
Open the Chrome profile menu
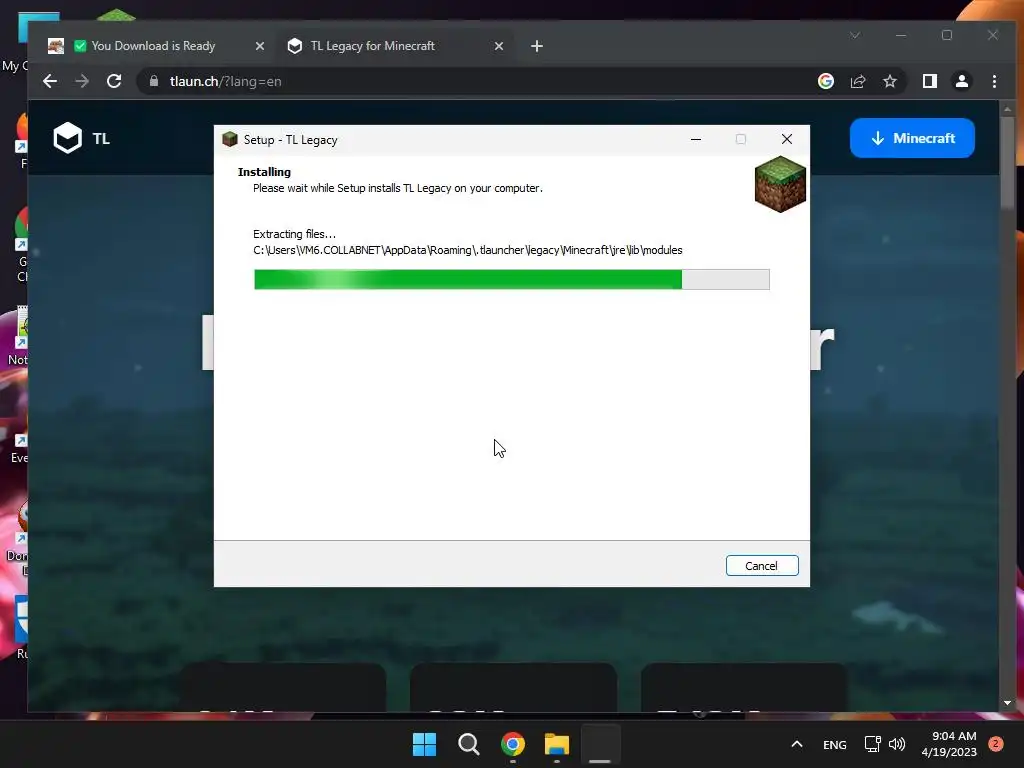click(961, 81)
